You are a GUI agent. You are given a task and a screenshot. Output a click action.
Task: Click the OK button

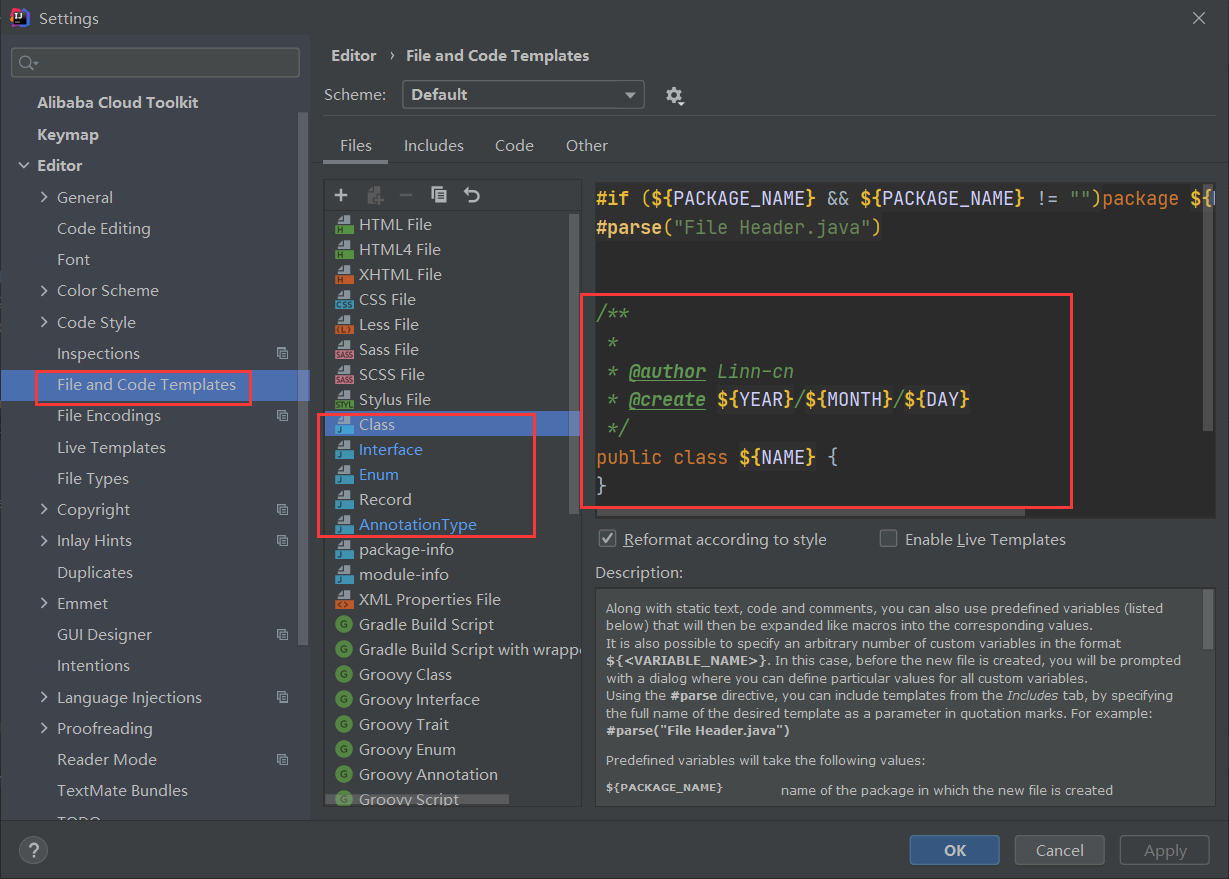pyautogui.click(x=955, y=850)
